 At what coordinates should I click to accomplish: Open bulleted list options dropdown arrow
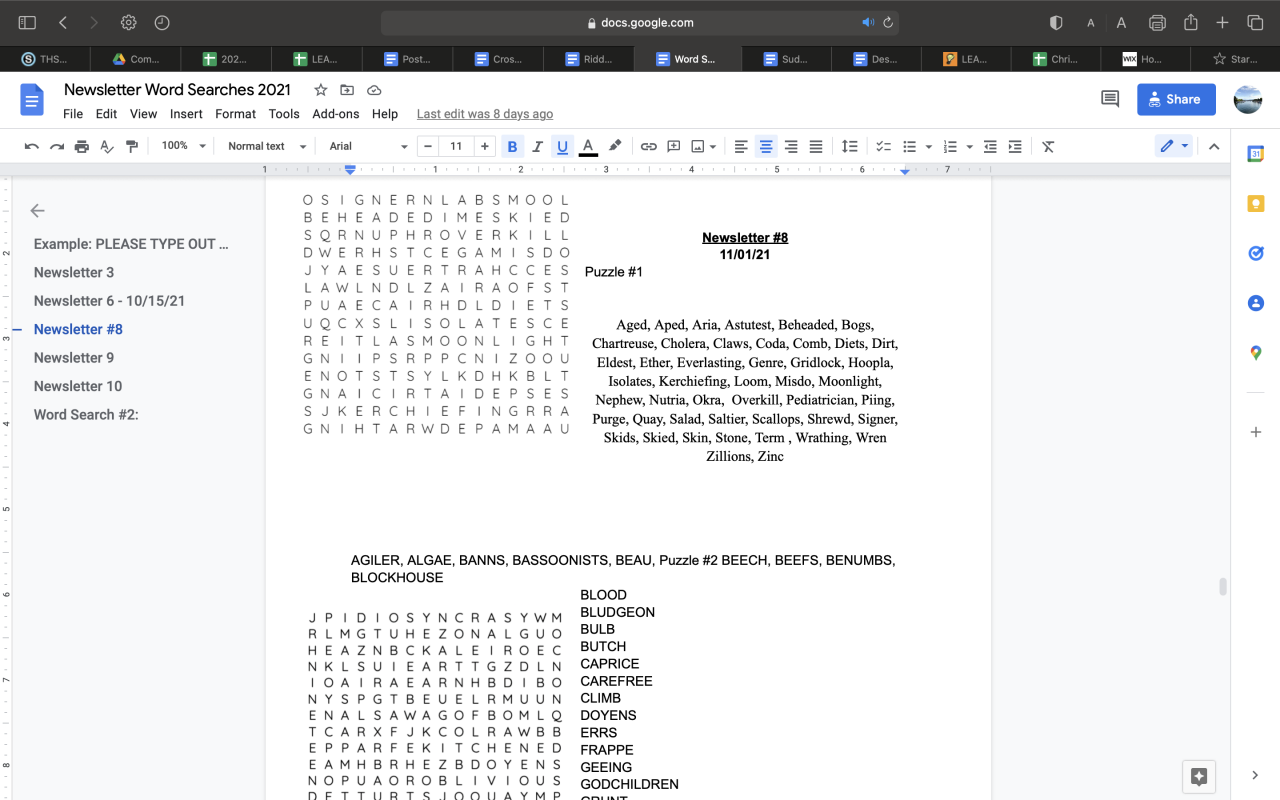[x=929, y=146]
